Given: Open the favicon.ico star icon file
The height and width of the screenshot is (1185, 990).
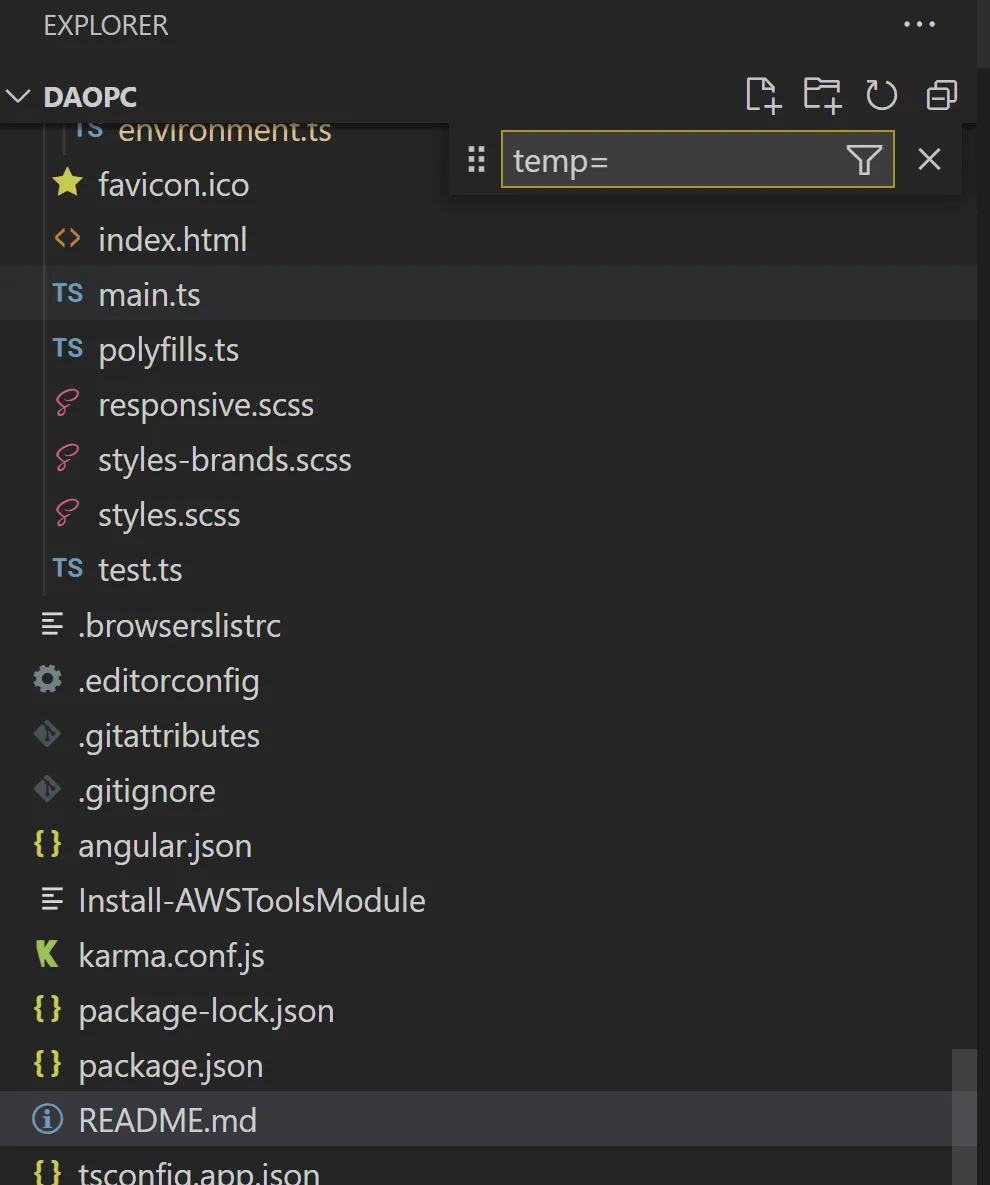Looking at the screenshot, I should point(68,184).
